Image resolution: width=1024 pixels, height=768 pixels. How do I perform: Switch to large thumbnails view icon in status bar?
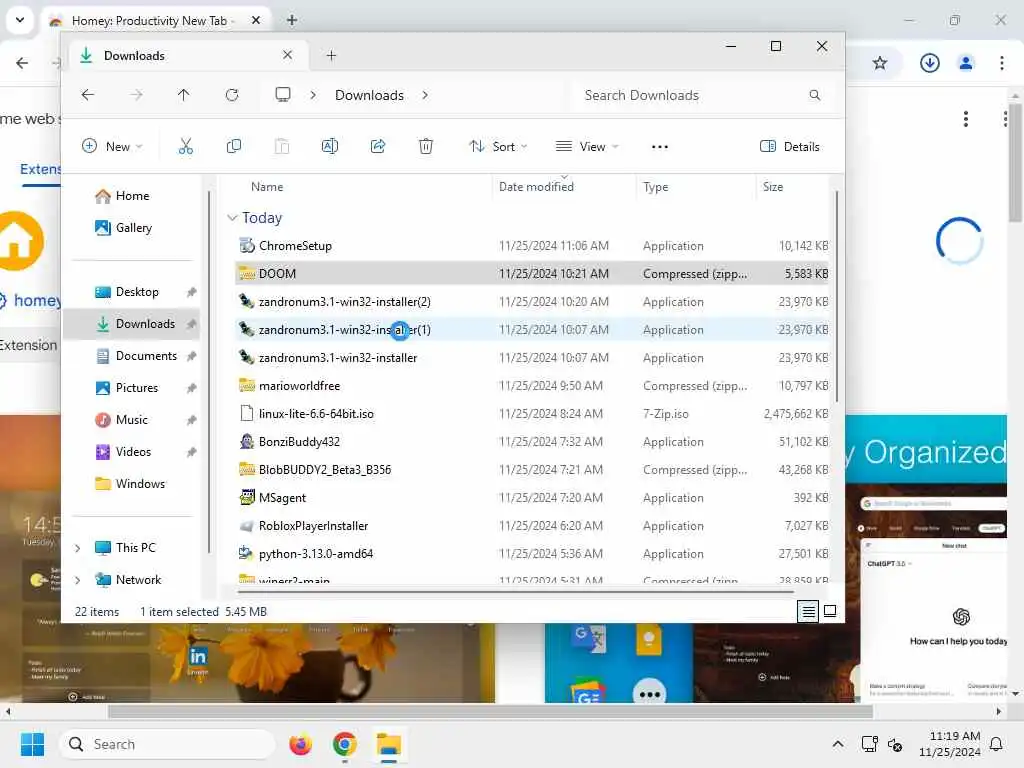point(830,611)
